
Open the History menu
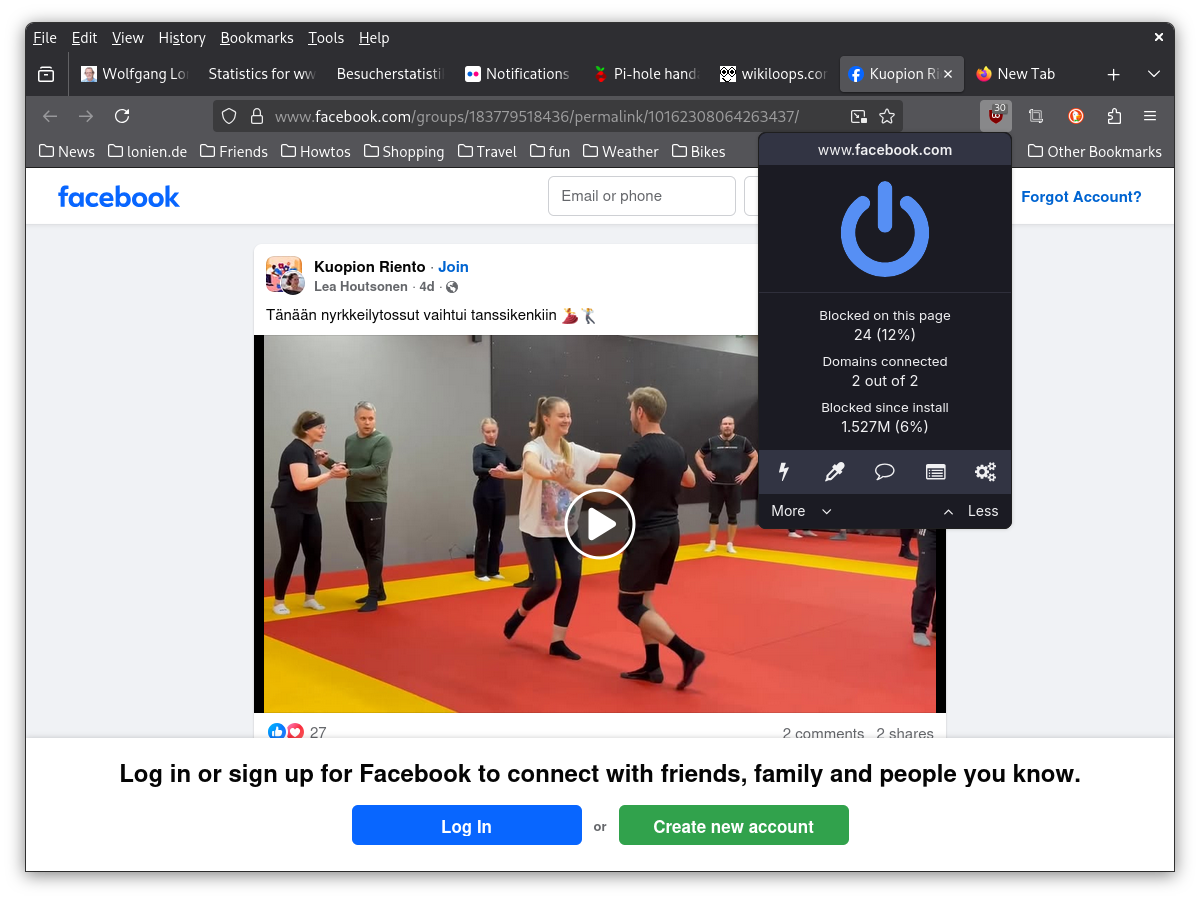point(181,38)
